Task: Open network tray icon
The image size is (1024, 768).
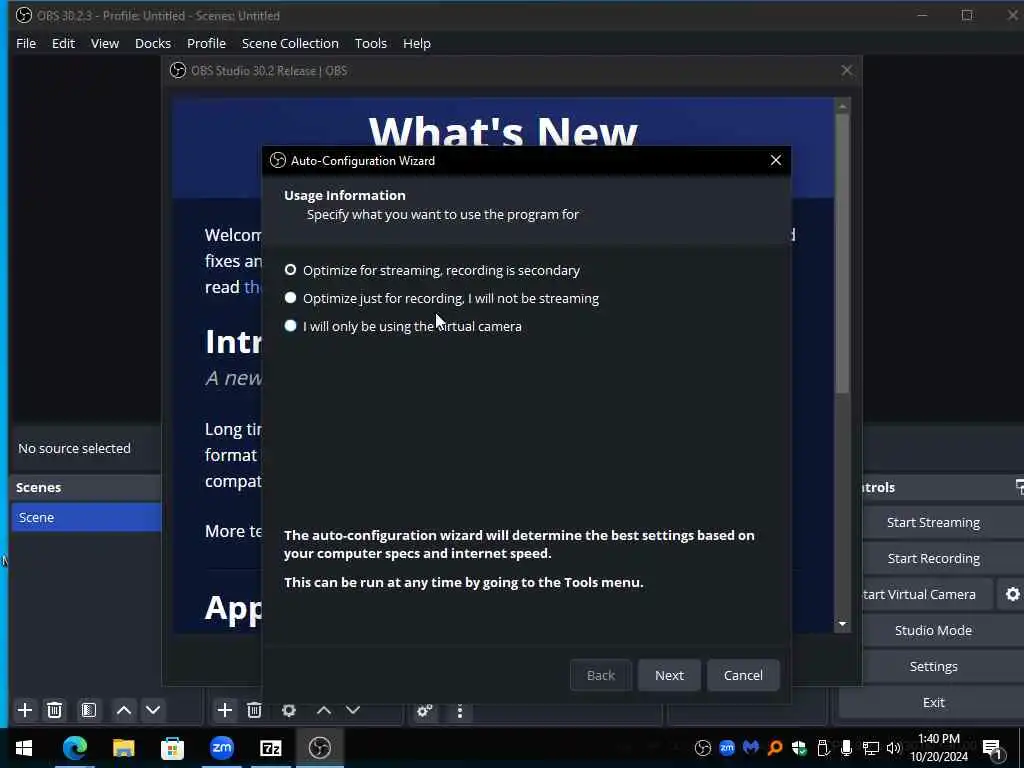Action: pos(871,748)
